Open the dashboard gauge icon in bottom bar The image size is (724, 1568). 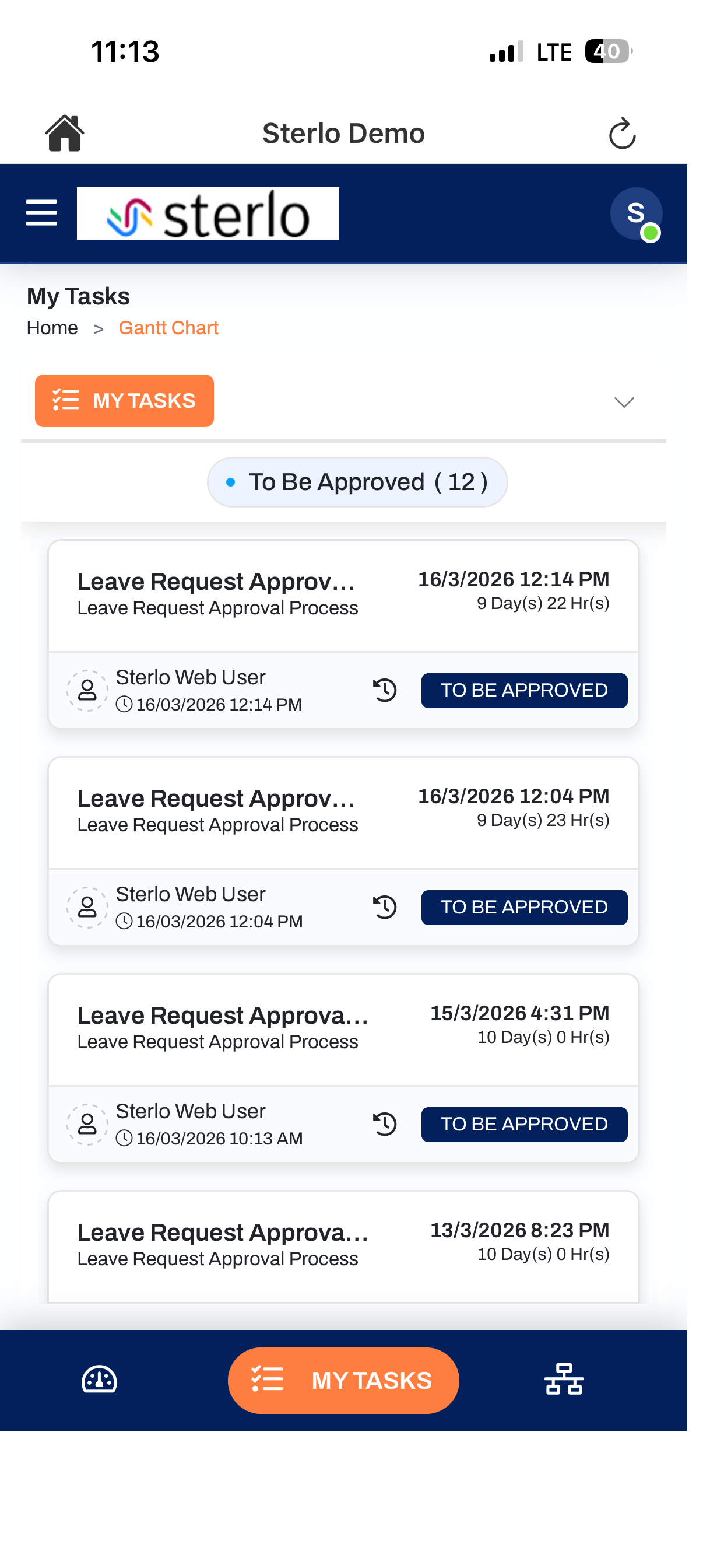click(x=99, y=1380)
